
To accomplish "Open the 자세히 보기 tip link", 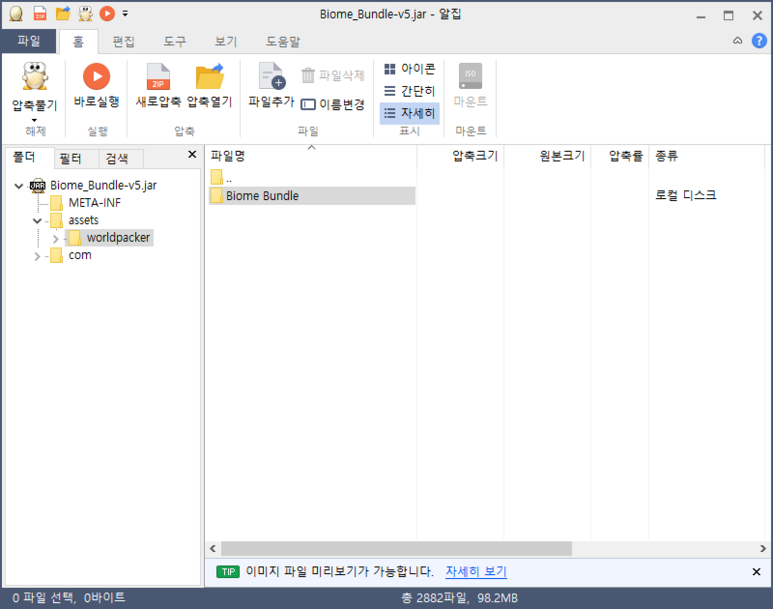I will pos(476,572).
